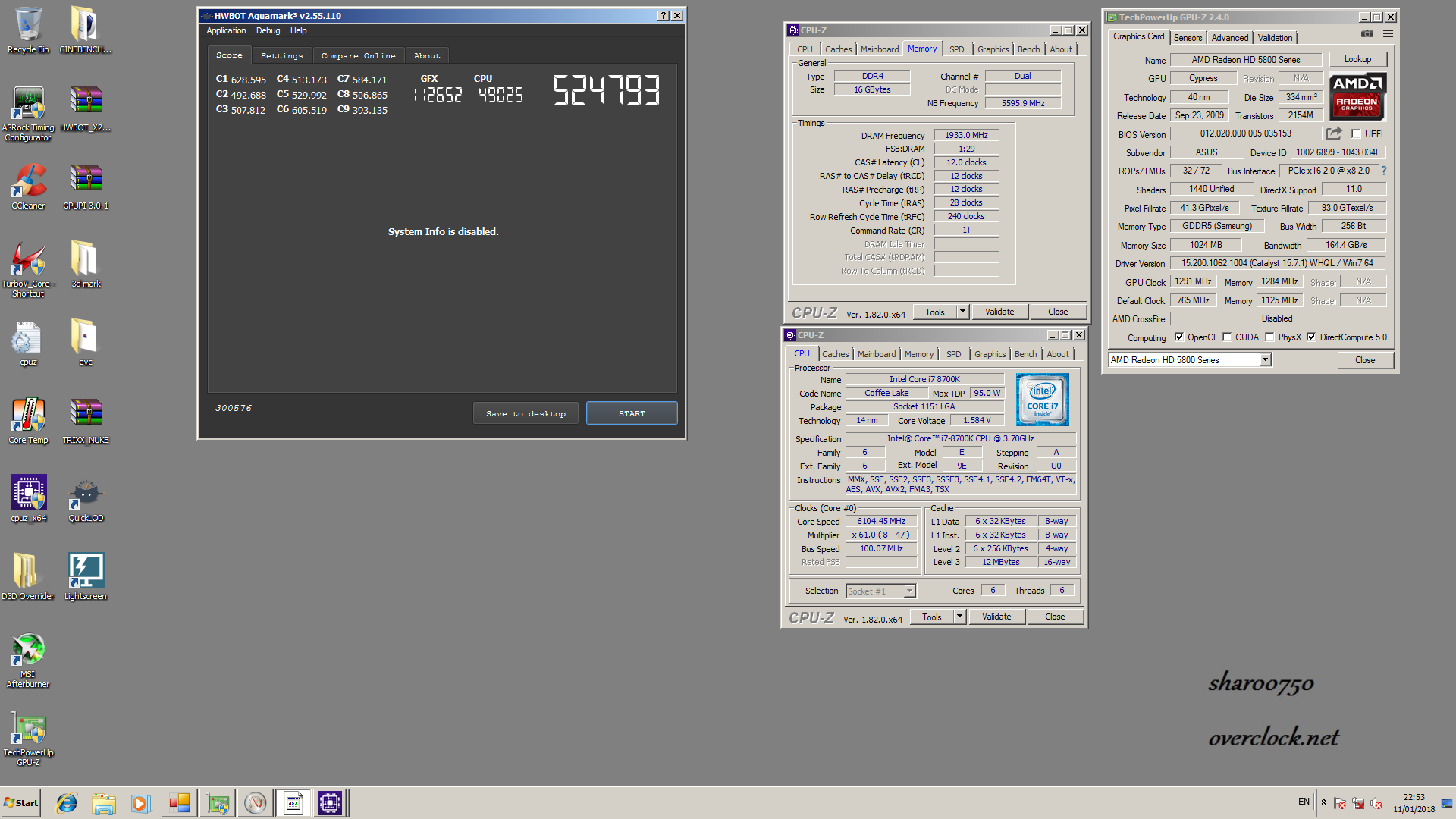The image size is (1456, 819).
Task: Click the Lookup button in GPU-Z
Action: click(1357, 59)
